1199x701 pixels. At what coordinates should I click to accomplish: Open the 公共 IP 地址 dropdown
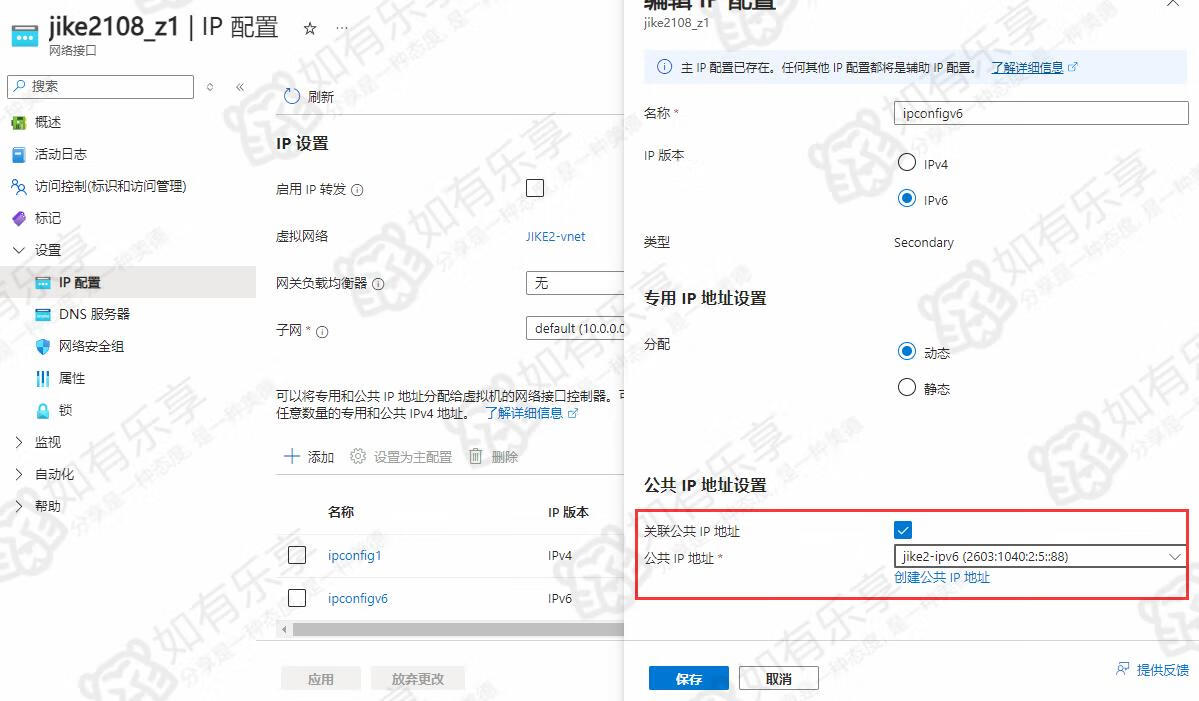coord(1041,557)
